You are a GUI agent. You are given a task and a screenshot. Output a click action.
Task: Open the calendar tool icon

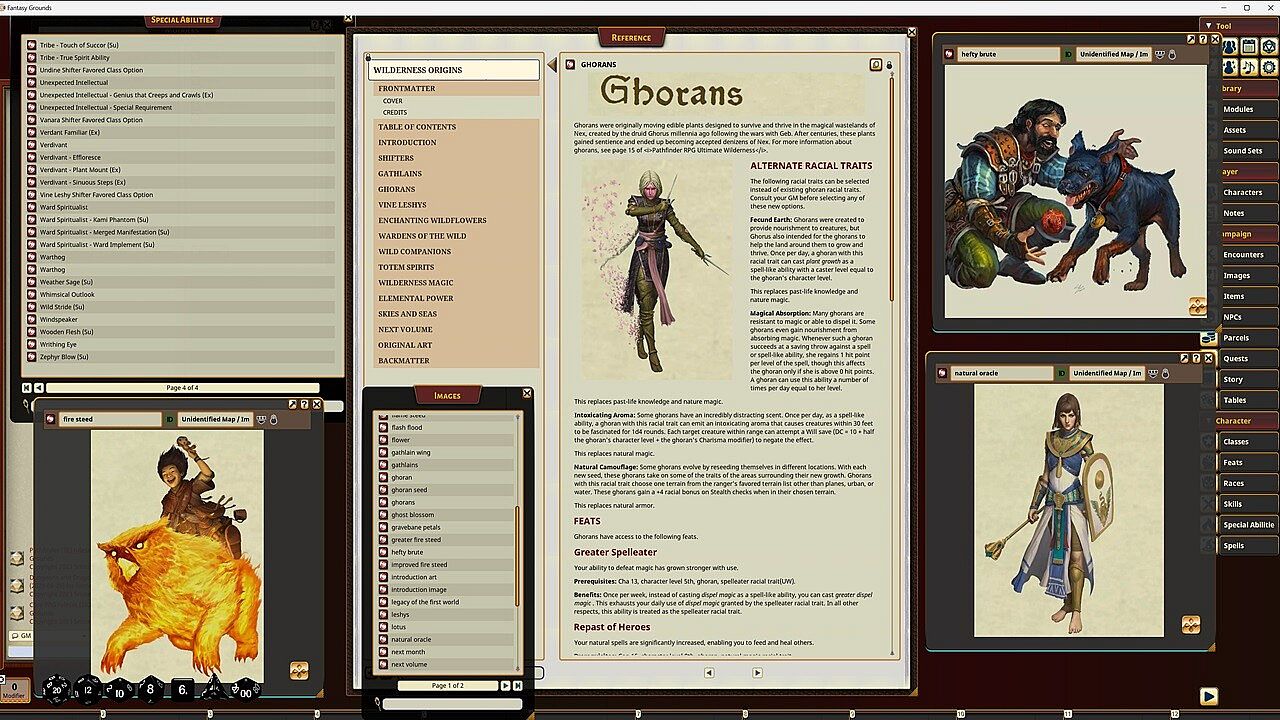[x=1248, y=46]
